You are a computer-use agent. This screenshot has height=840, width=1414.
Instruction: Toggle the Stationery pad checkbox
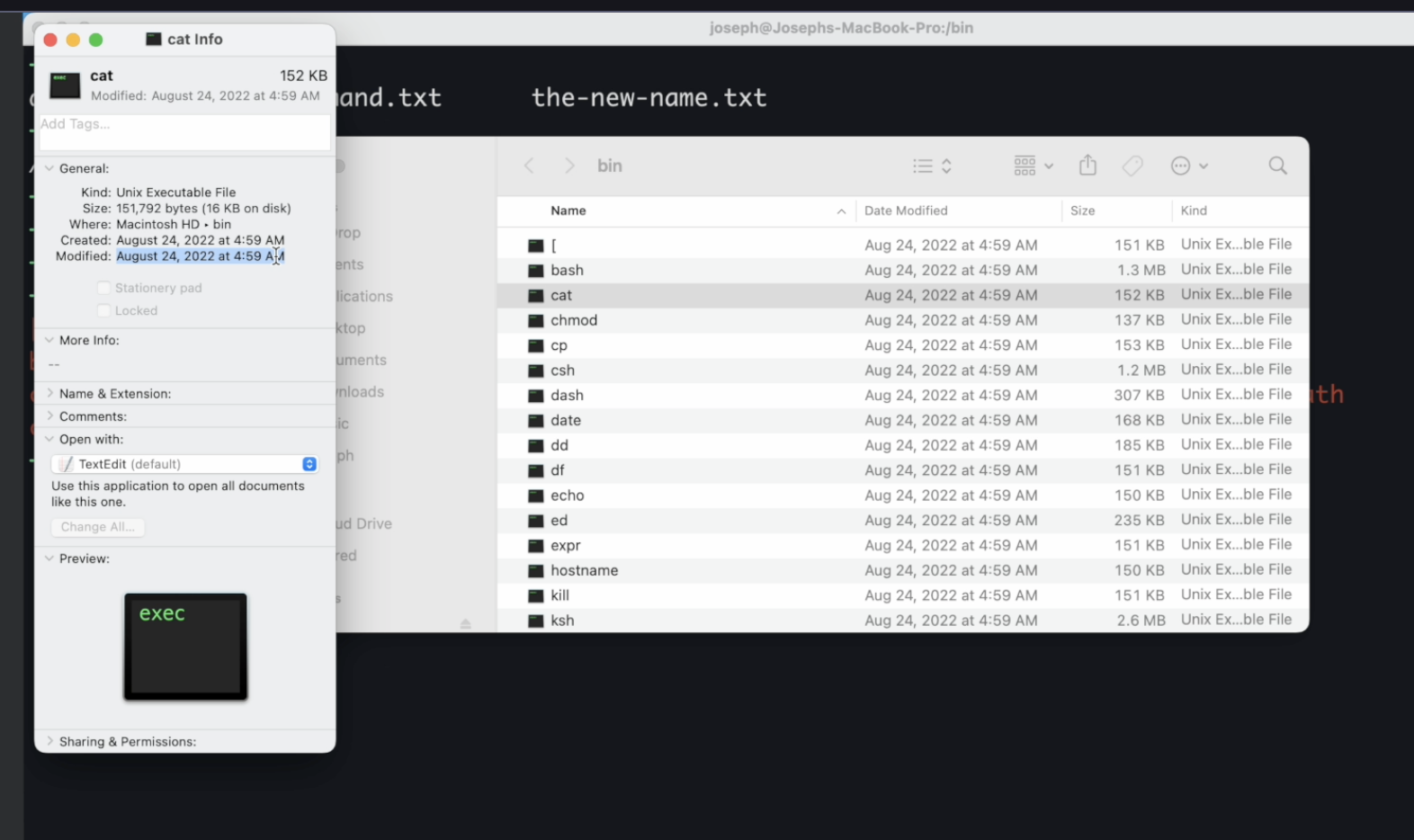(x=103, y=288)
